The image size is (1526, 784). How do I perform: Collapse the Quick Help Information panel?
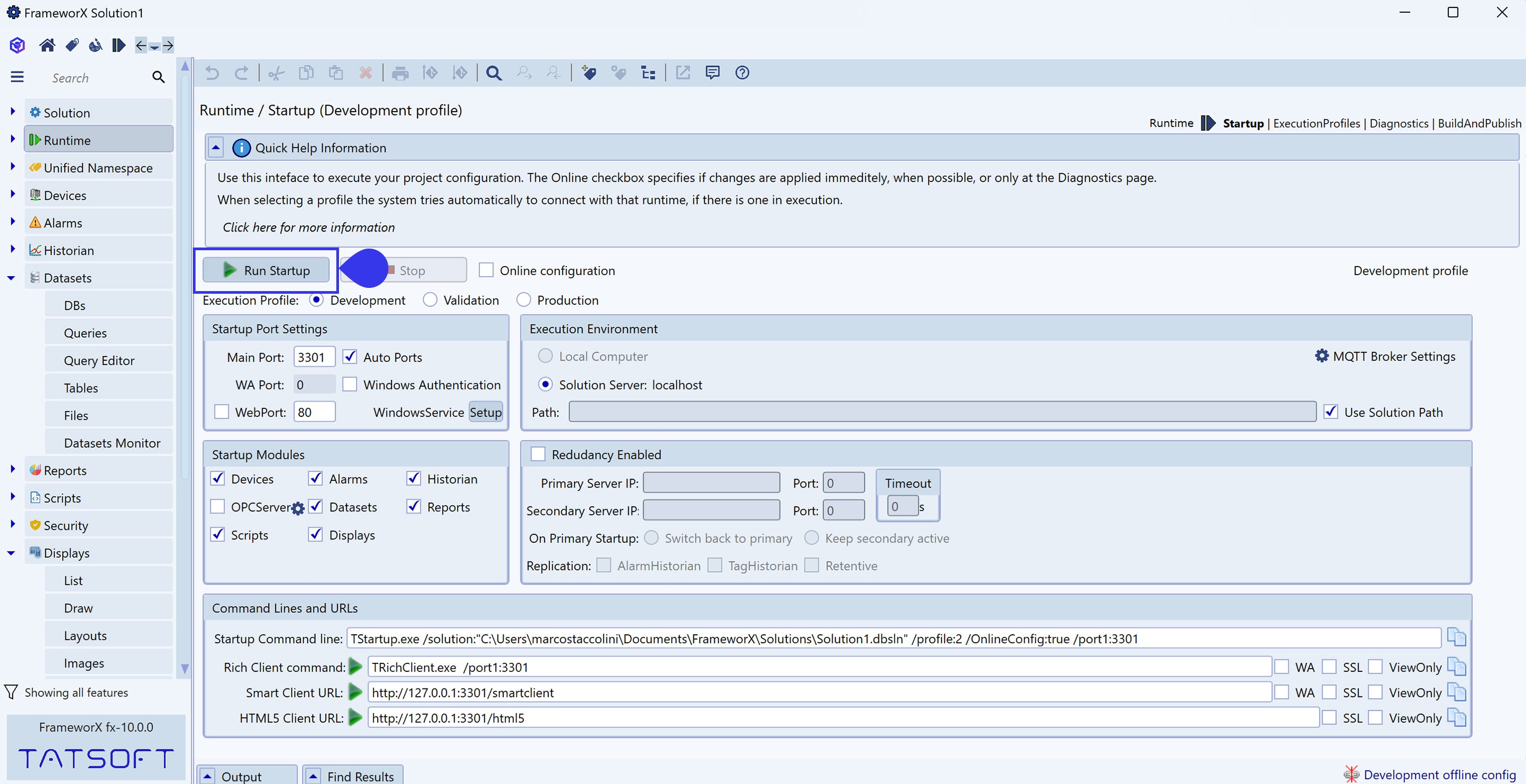tap(216, 148)
